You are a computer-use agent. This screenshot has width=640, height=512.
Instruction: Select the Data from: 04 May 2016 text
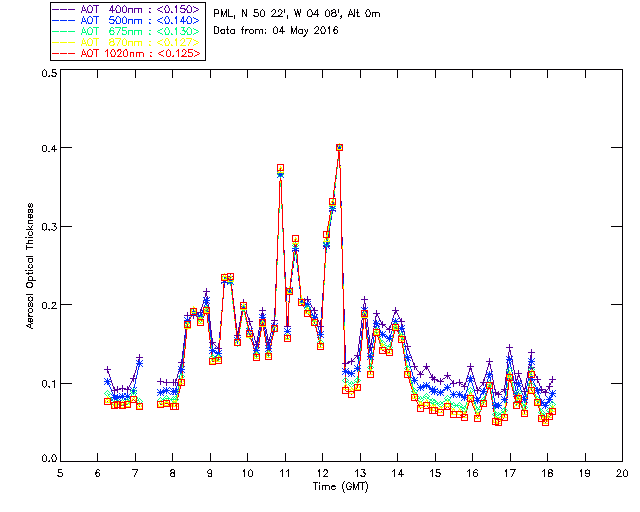(276, 31)
